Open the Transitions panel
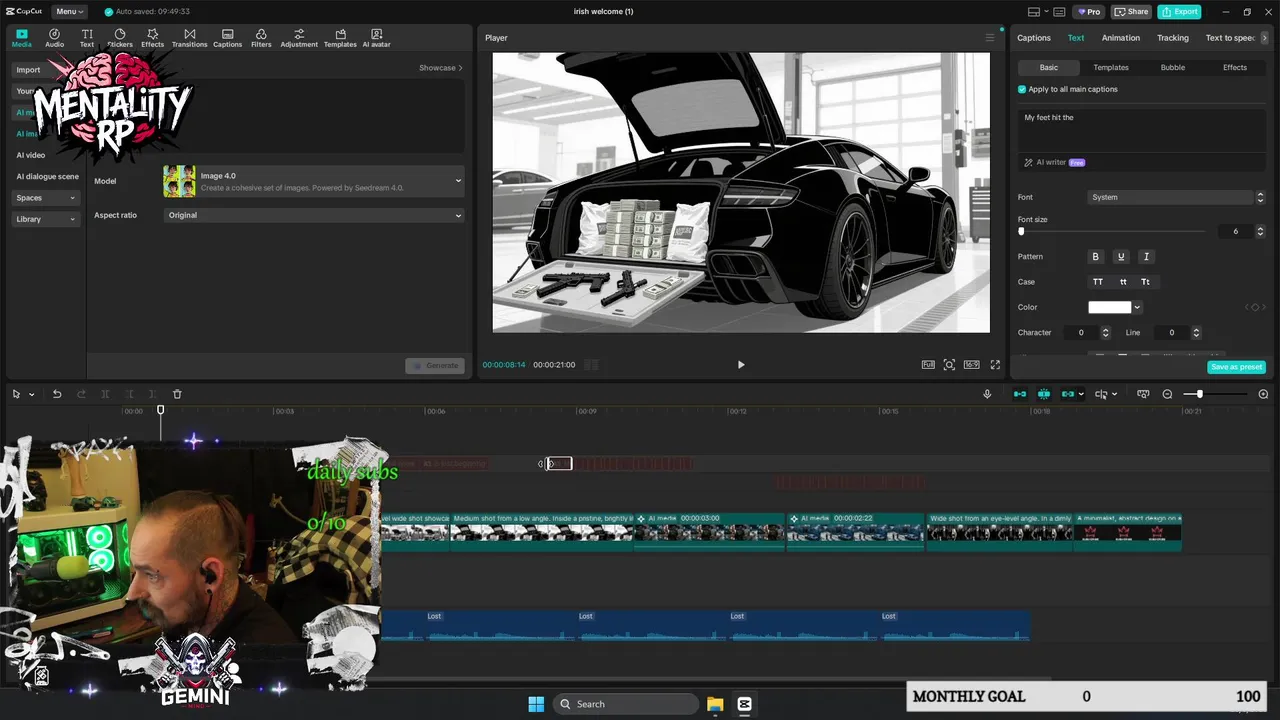This screenshot has height=720, width=1280. pyautogui.click(x=189, y=38)
